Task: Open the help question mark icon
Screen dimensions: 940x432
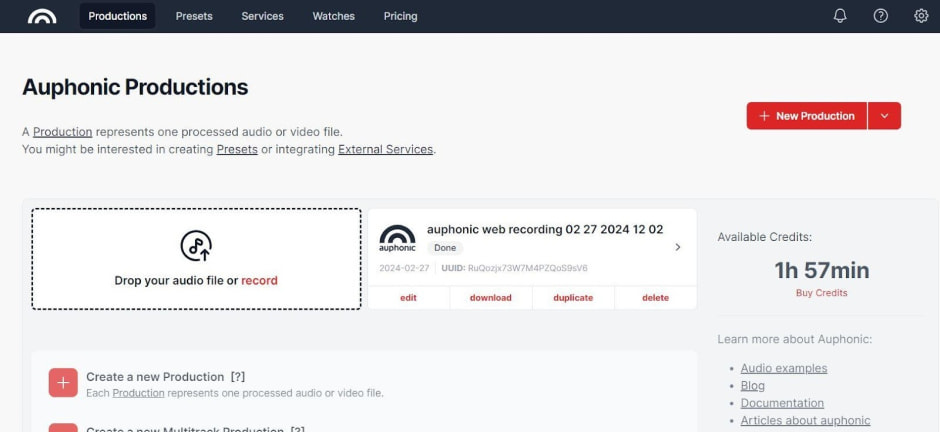Action: pos(880,16)
